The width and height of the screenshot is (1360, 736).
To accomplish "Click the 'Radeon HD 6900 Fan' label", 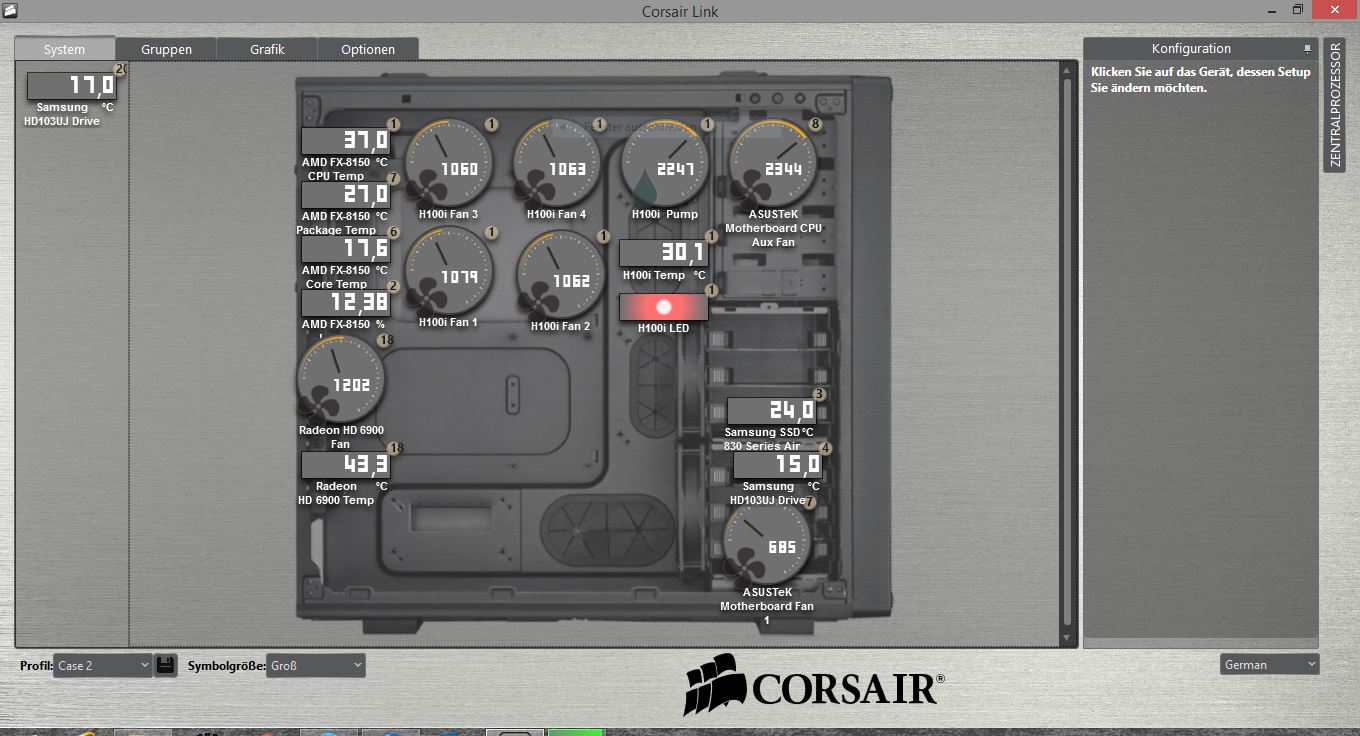I will coord(341,437).
